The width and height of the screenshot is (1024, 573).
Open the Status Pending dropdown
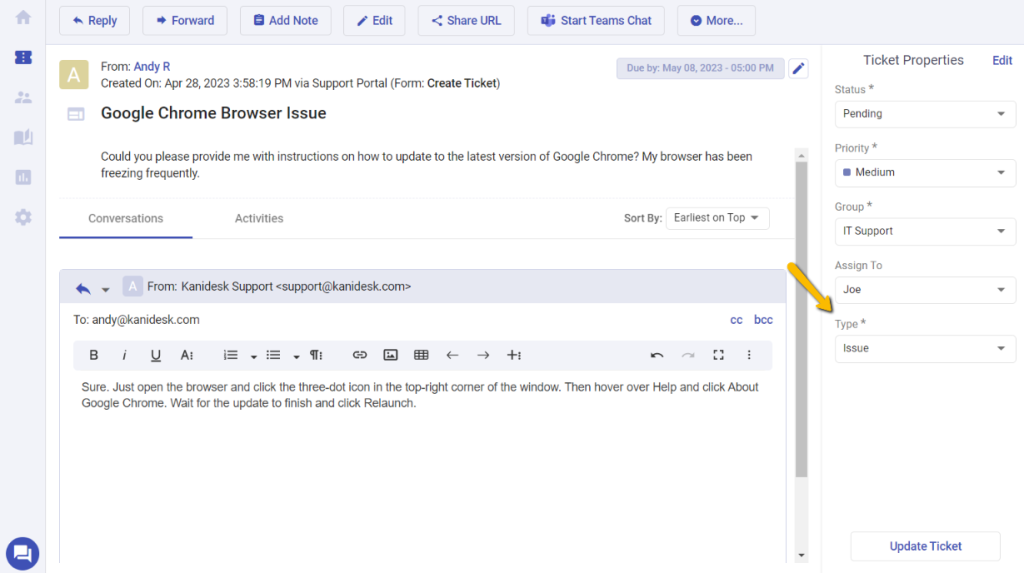tap(925, 114)
